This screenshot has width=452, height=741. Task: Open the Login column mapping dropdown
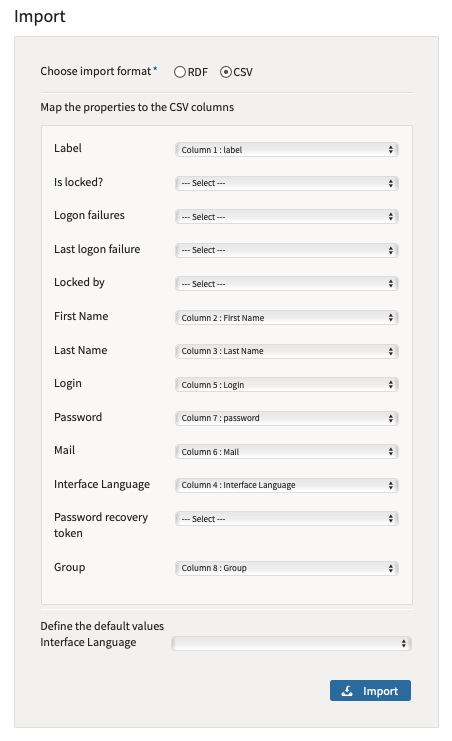287,385
